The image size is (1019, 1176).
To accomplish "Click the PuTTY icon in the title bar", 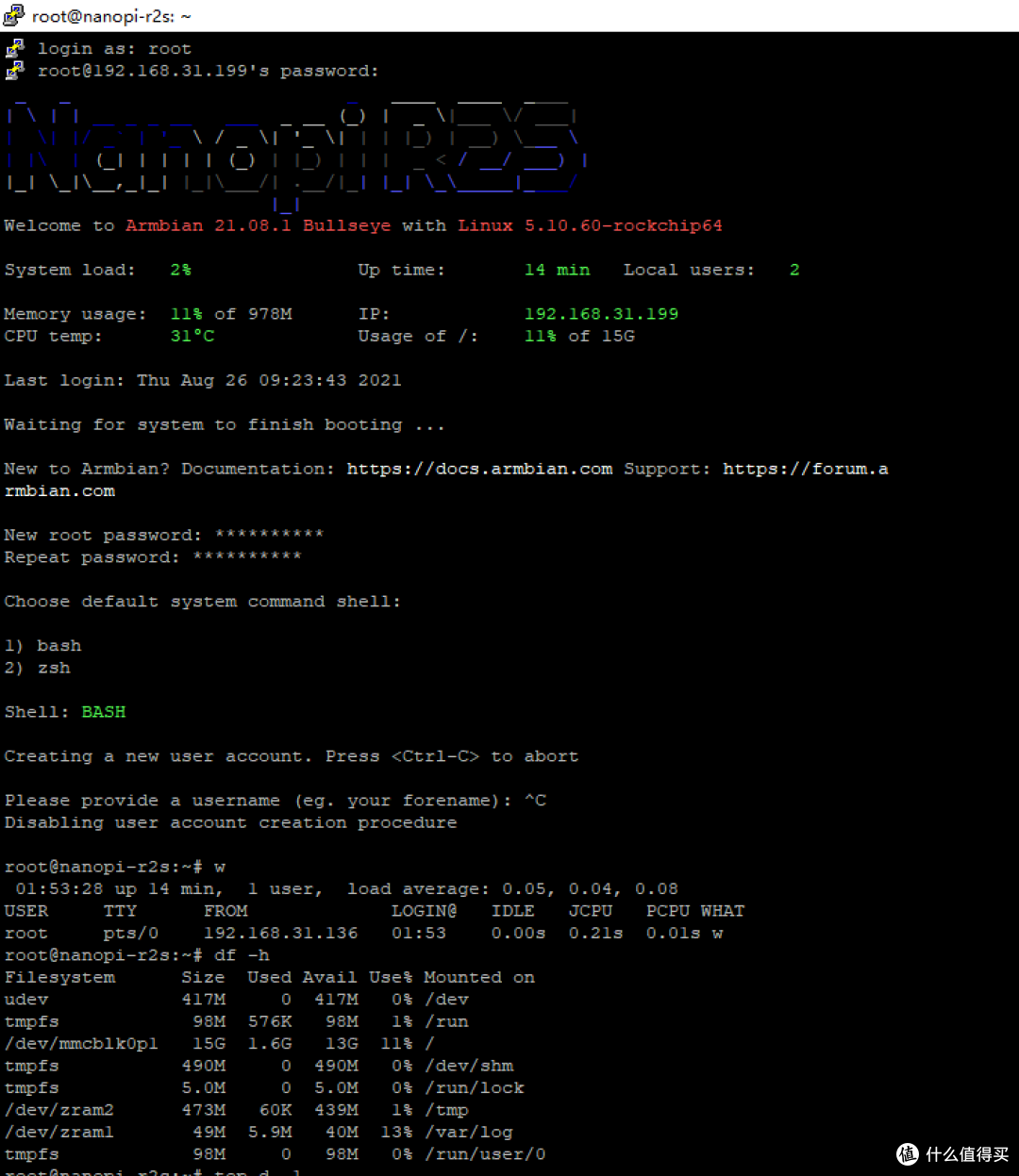I will 15,15.
